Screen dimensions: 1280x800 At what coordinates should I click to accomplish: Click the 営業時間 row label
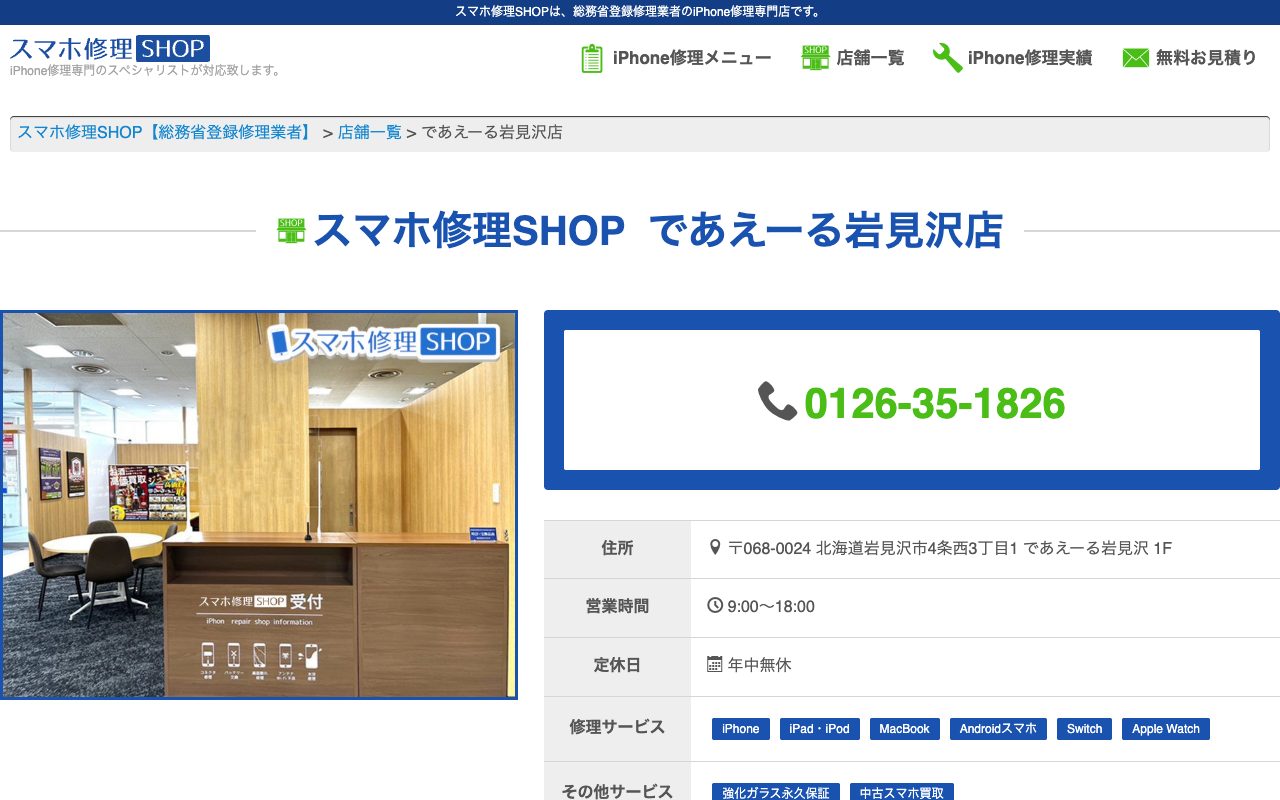point(617,606)
